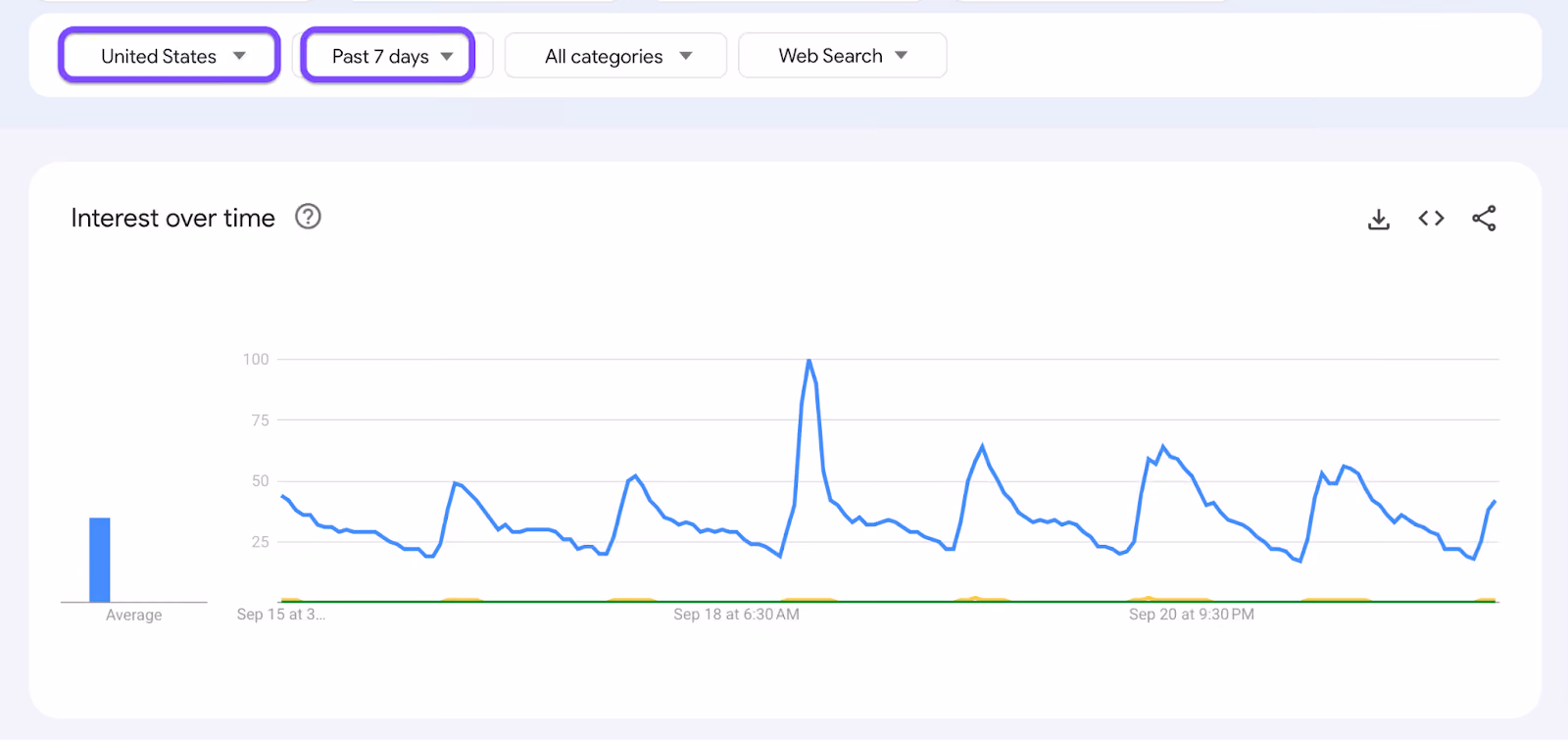Download the interest over time data
This screenshot has height=740, width=1568.
coord(1378,219)
